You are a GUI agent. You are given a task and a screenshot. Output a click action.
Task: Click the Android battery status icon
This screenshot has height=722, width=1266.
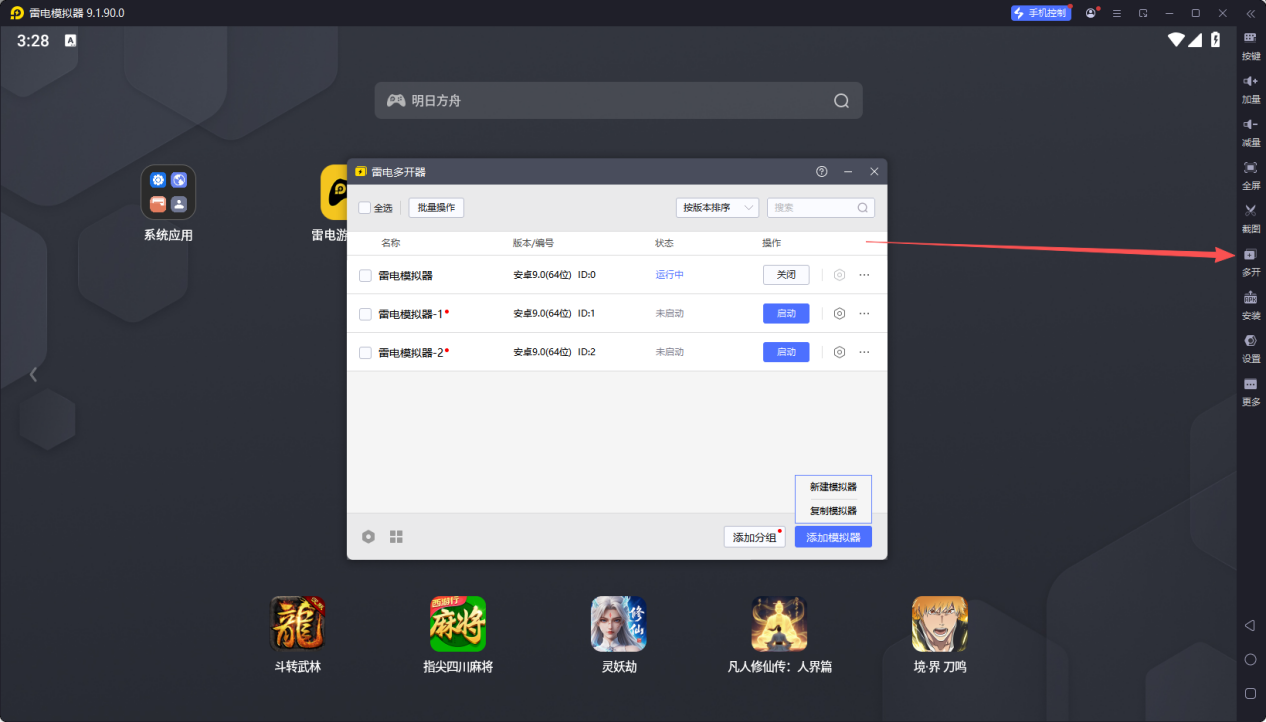click(1216, 40)
